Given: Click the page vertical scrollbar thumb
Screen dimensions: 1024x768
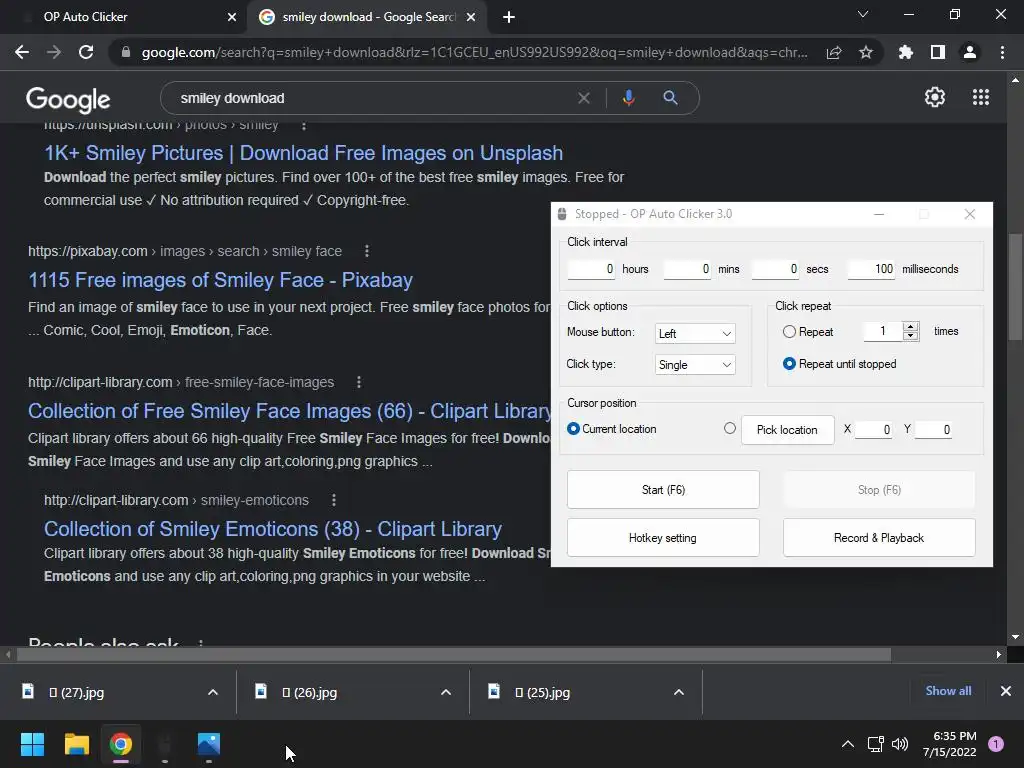Looking at the screenshot, I should point(1015,287).
